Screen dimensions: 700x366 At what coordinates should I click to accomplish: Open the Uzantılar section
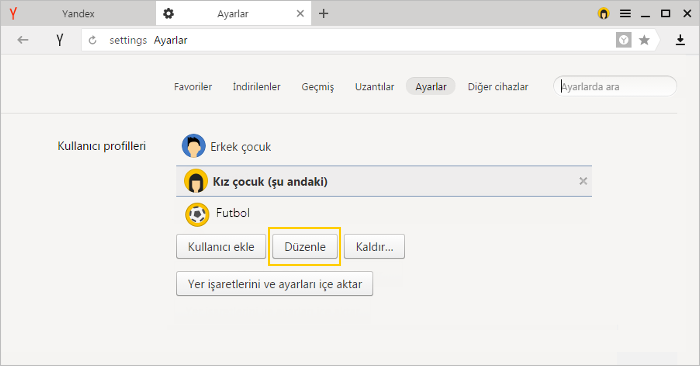pos(374,87)
